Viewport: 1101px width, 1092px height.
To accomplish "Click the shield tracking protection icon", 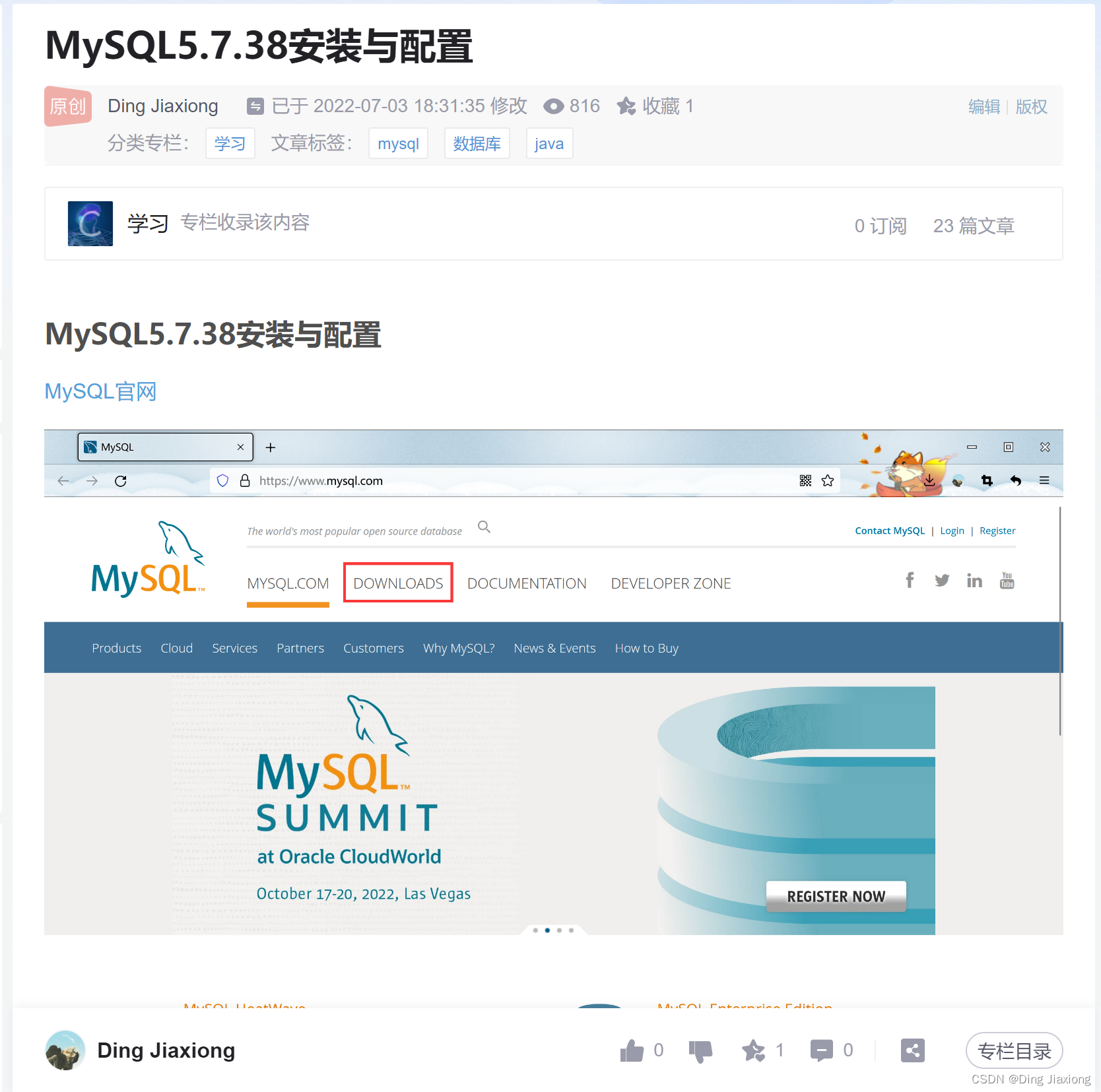I will [222, 480].
